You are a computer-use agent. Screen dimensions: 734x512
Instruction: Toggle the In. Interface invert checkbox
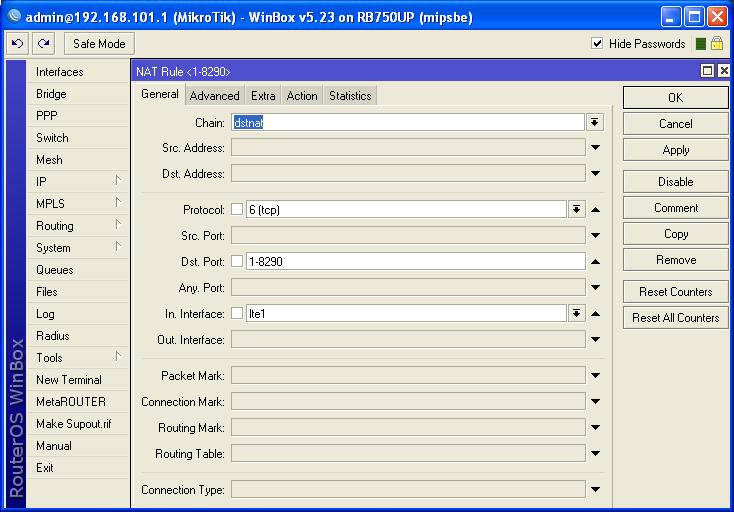pyautogui.click(x=237, y=313)
